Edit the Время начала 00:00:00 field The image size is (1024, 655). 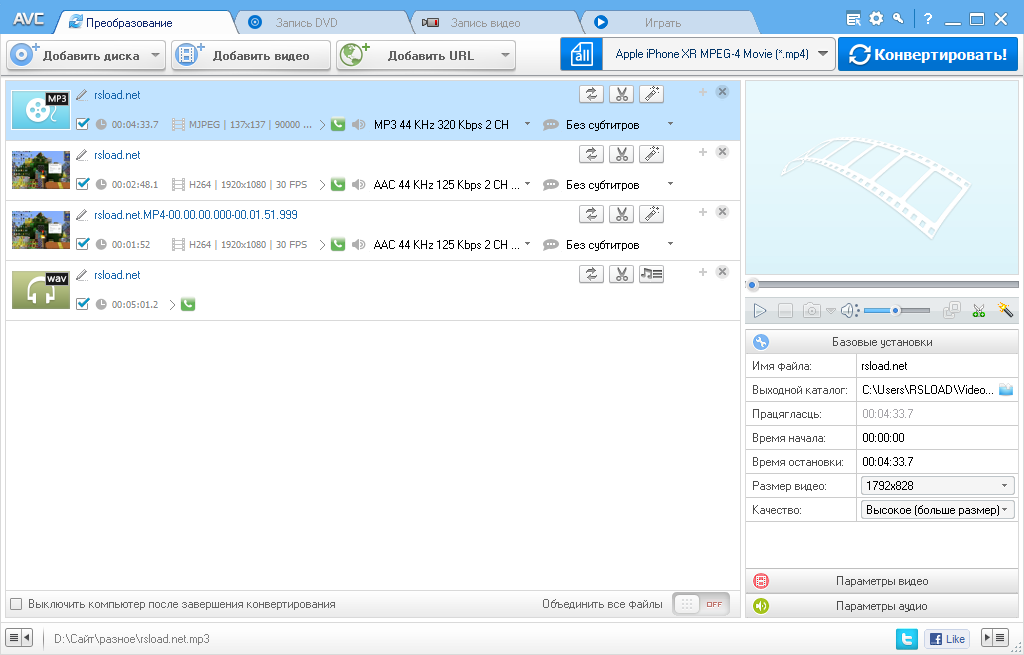tap(937, 438)
